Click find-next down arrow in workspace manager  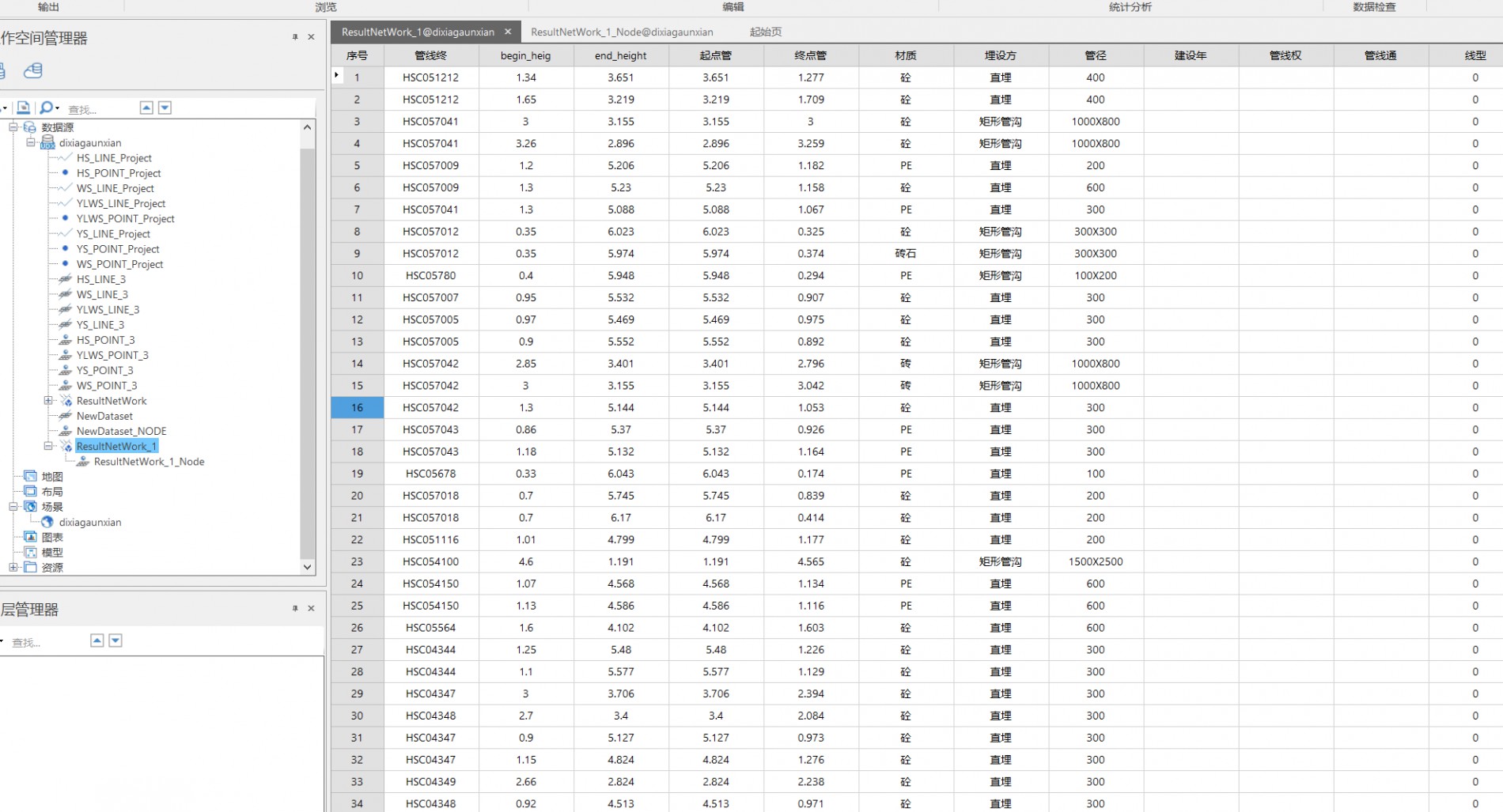tap(165, 108)
